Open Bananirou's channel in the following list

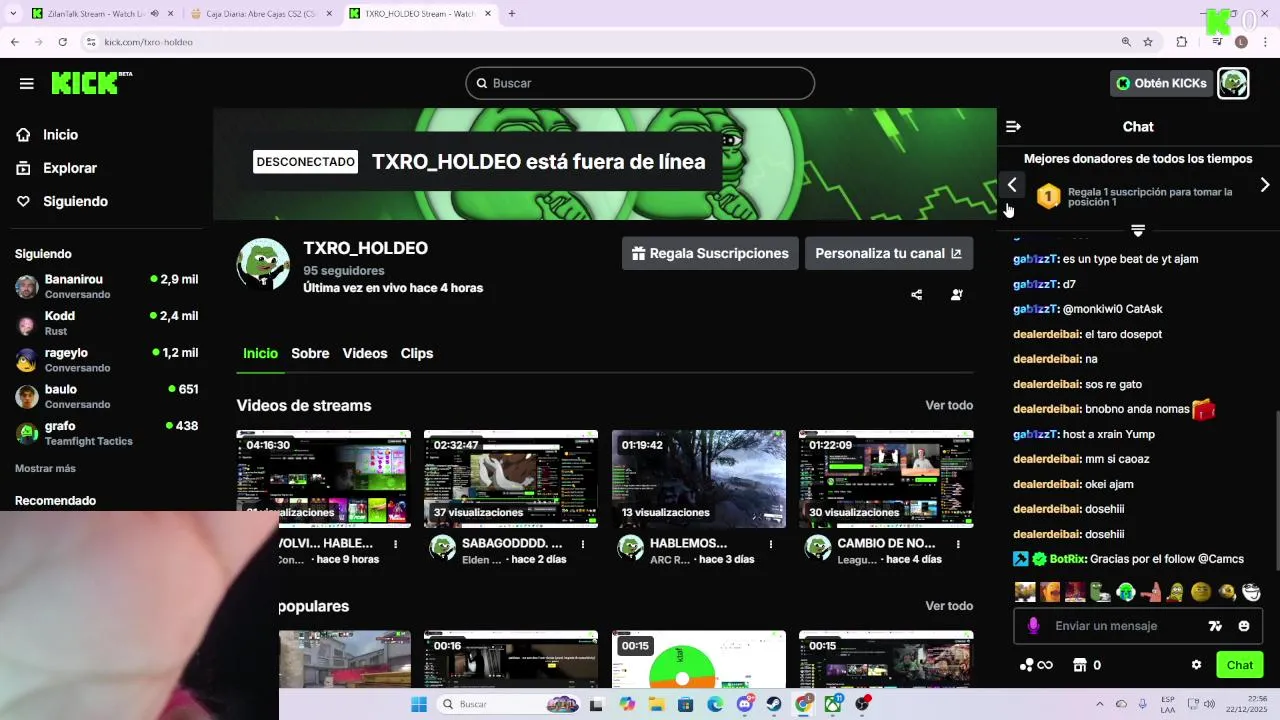pos(106,286)
